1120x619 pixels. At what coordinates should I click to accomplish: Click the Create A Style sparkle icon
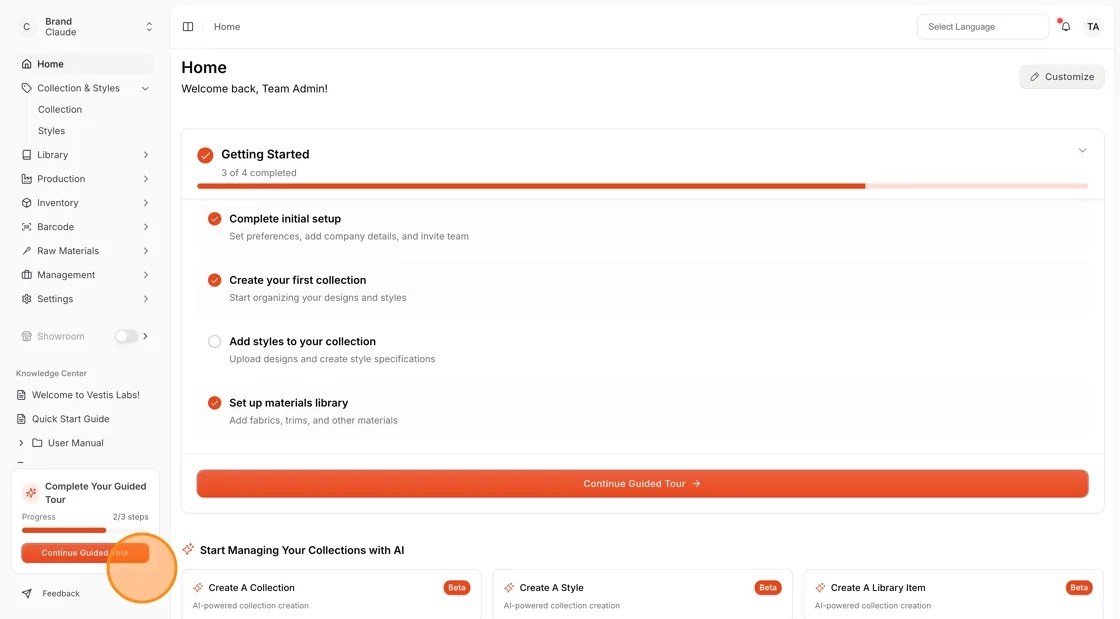click(x=509, y=588)
